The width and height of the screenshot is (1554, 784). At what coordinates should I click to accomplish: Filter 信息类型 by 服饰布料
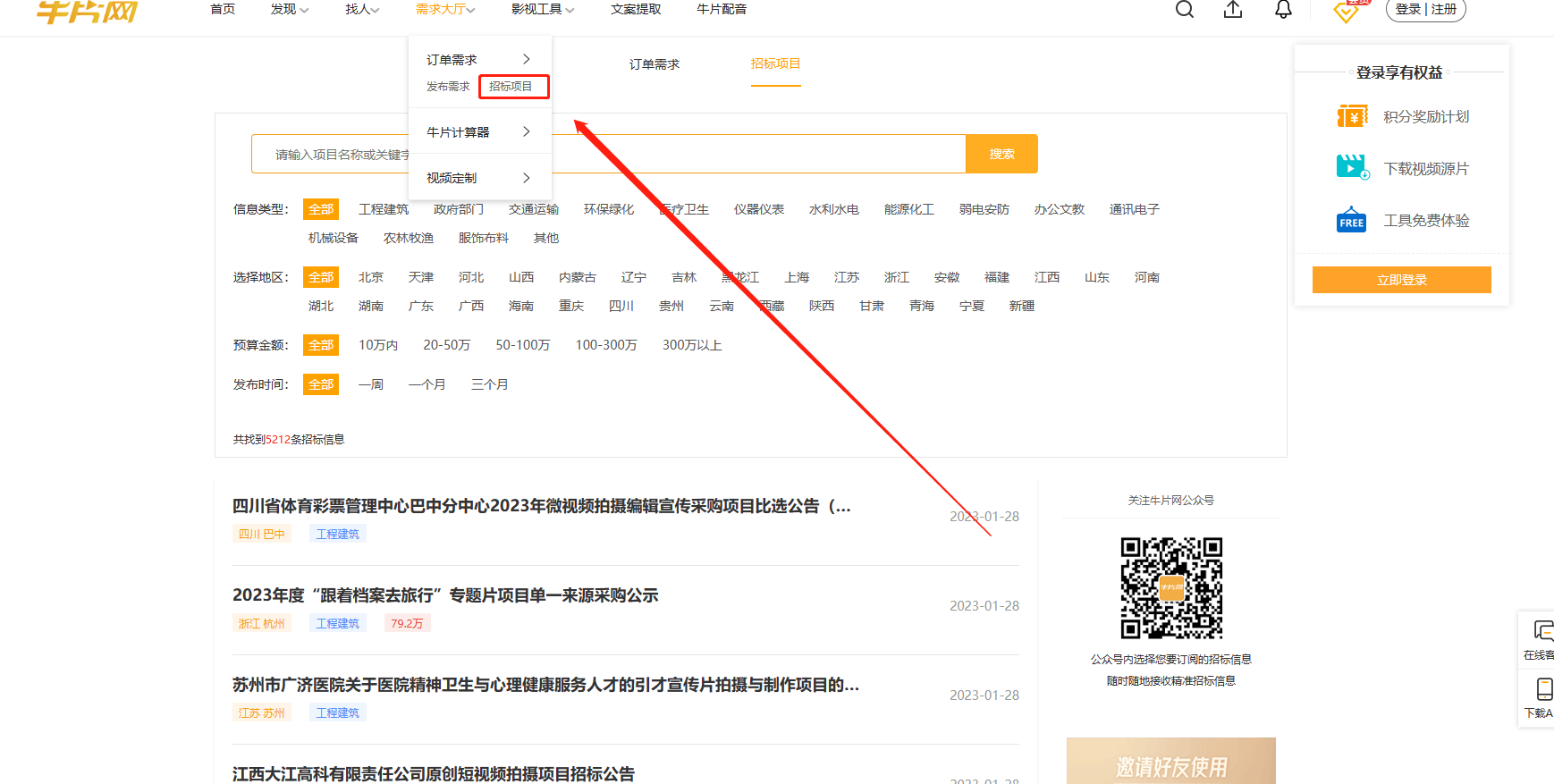coord(484,238)
